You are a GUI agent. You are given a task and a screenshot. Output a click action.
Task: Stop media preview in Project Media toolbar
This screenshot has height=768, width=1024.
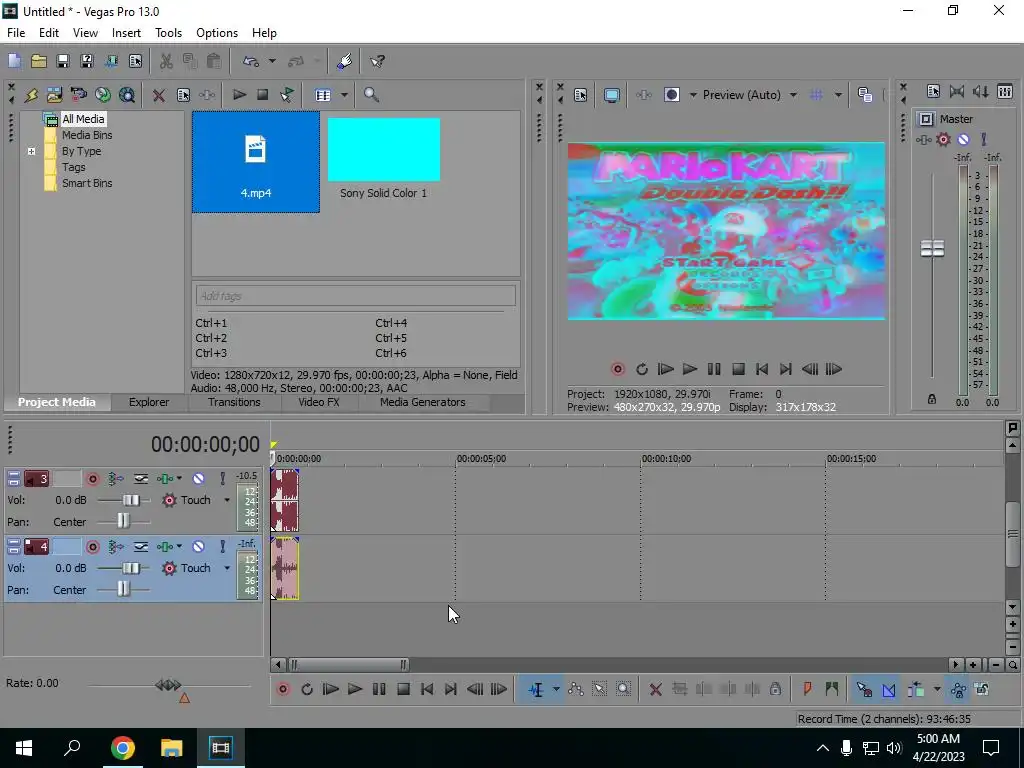click(x=263, y=95)
